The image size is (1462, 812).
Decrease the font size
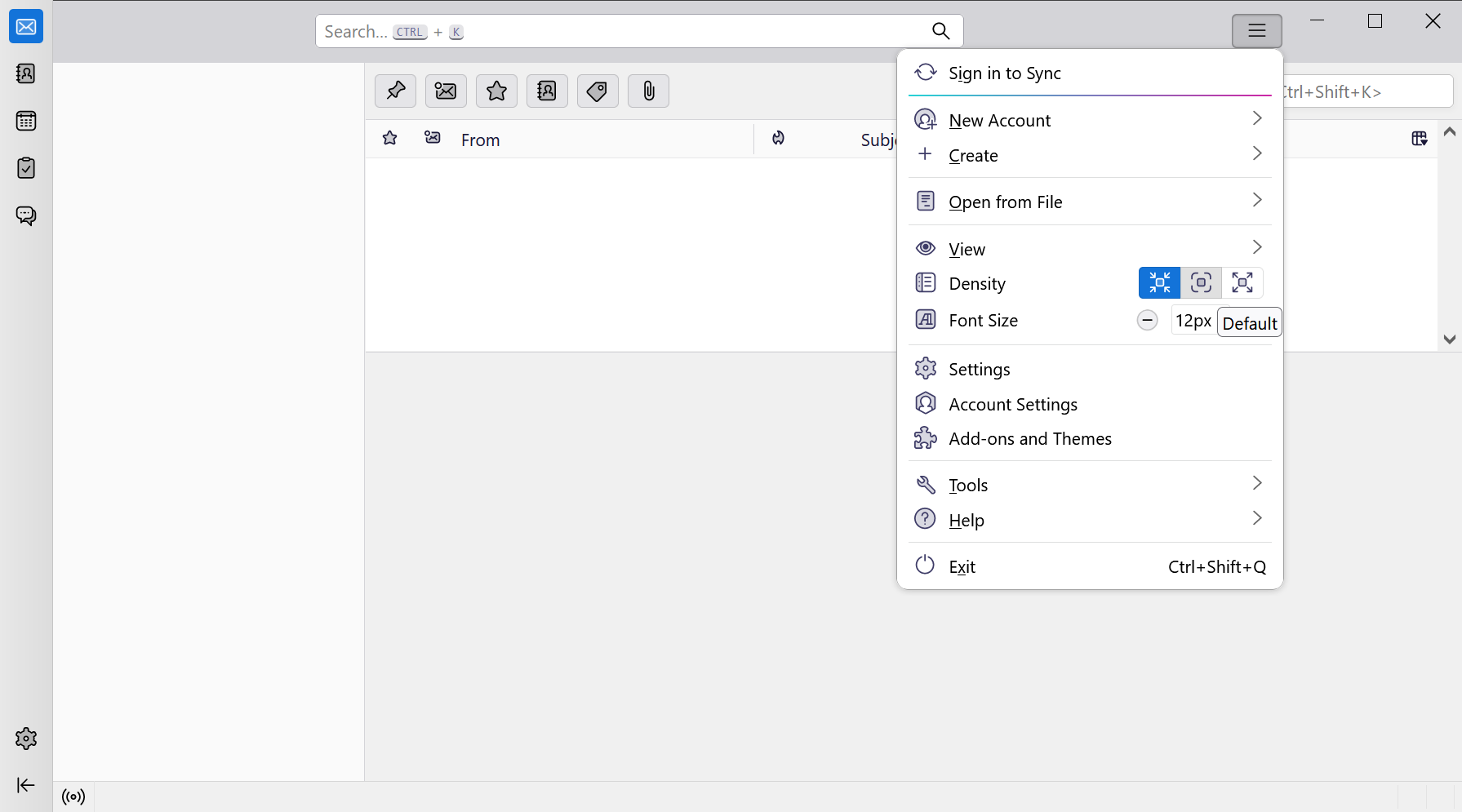1148,321
